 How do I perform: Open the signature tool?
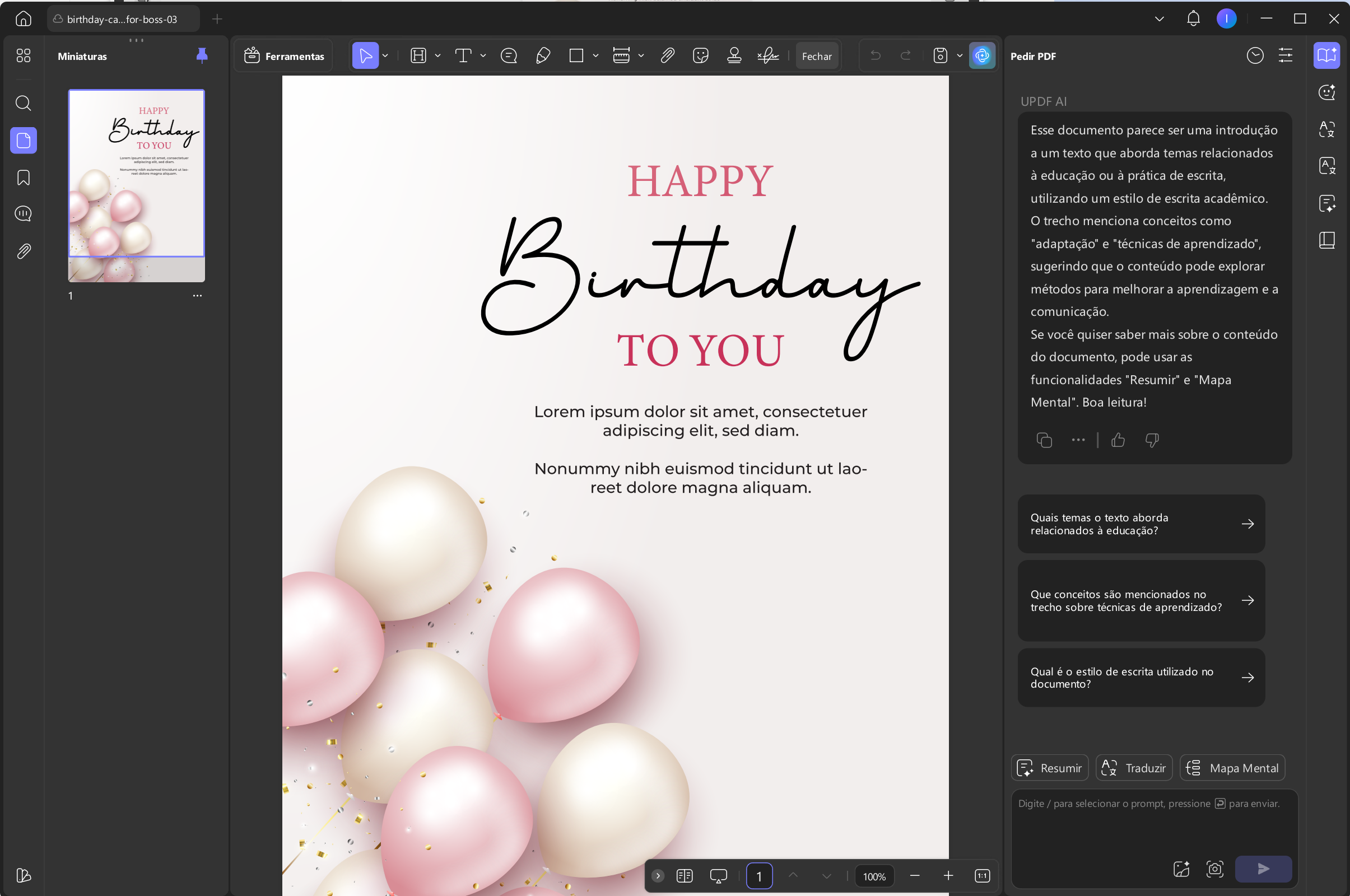(767, 55)
